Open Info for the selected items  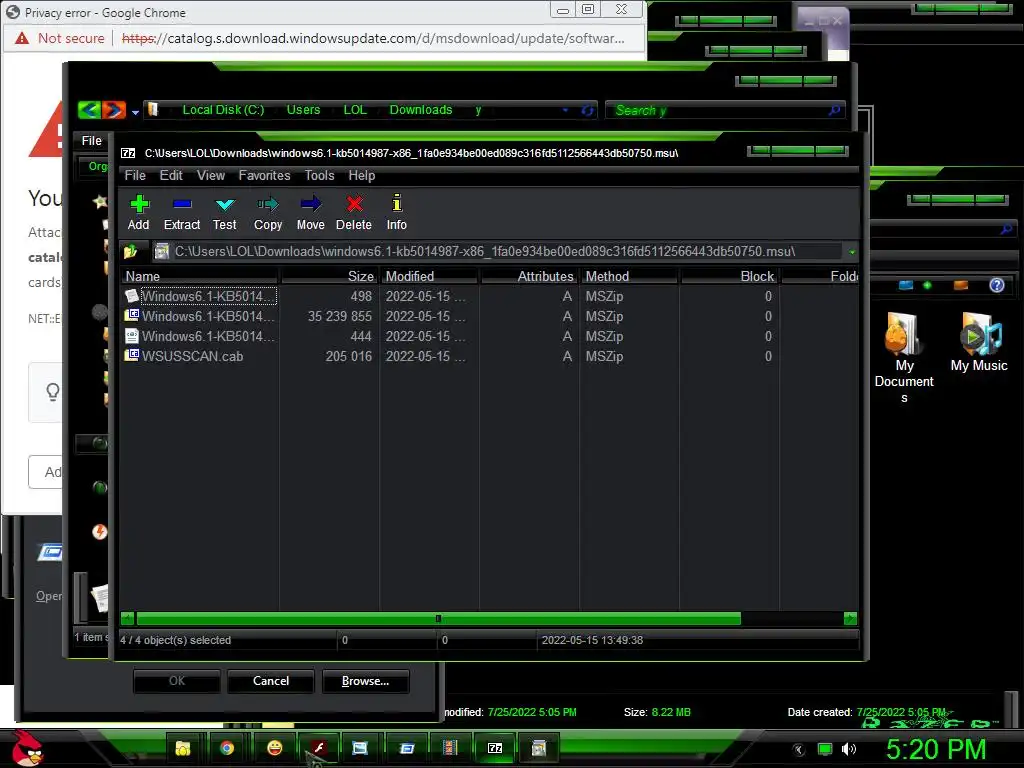[396, 212]
